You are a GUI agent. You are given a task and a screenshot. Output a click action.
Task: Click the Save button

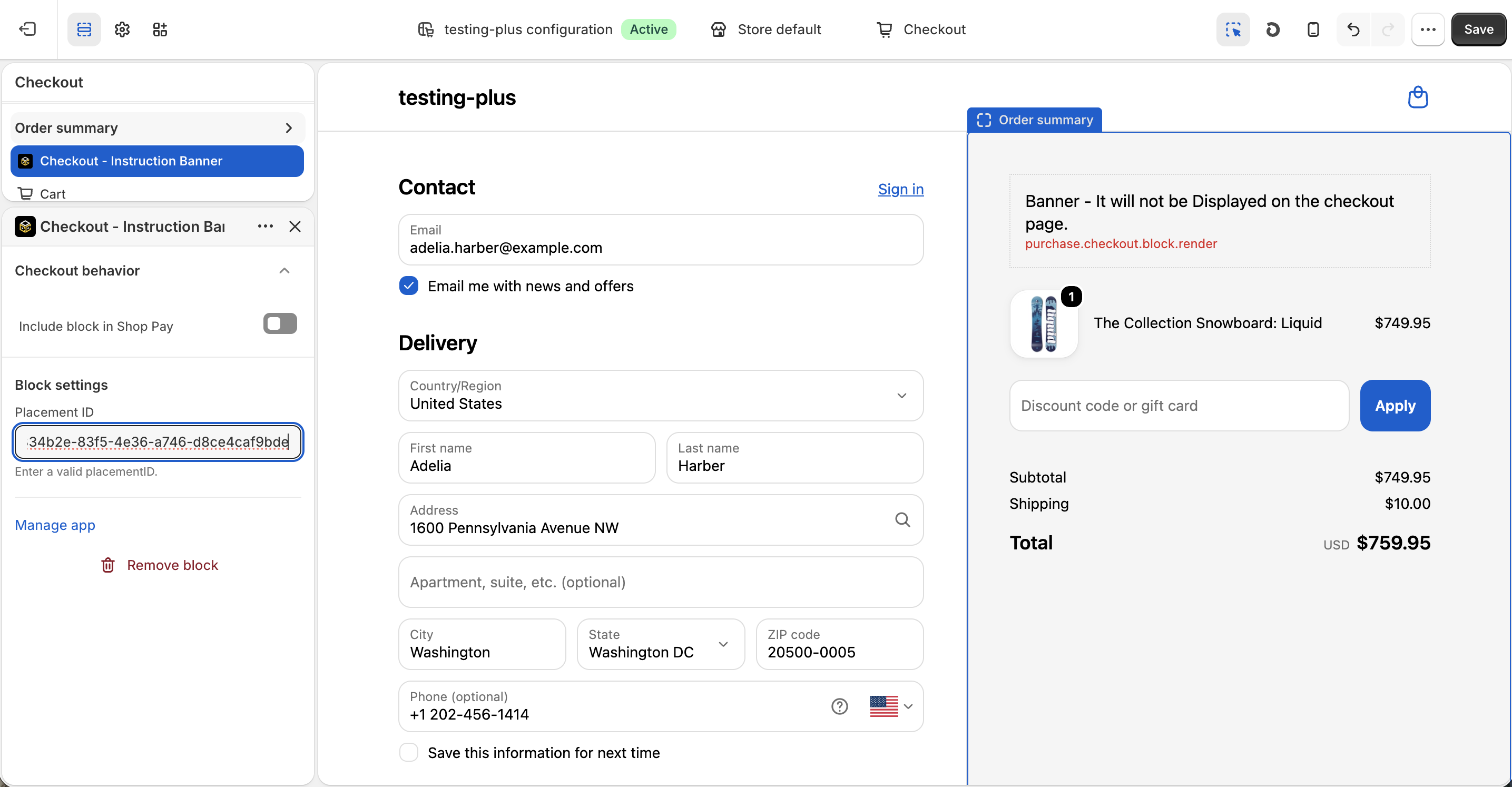(1478, 29)
